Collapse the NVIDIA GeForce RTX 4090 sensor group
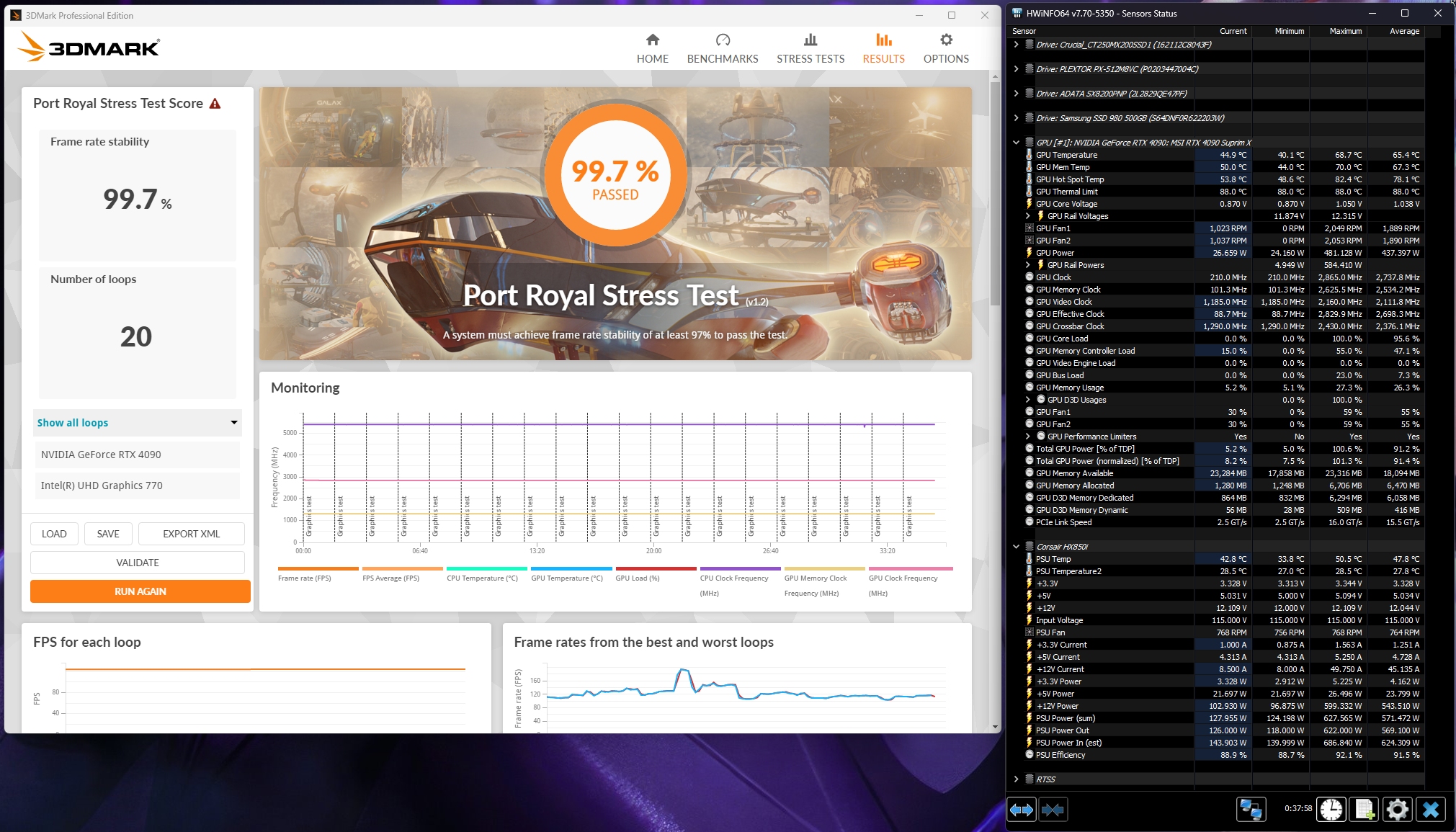The image size is (1456, 832). click(1016, 143)
